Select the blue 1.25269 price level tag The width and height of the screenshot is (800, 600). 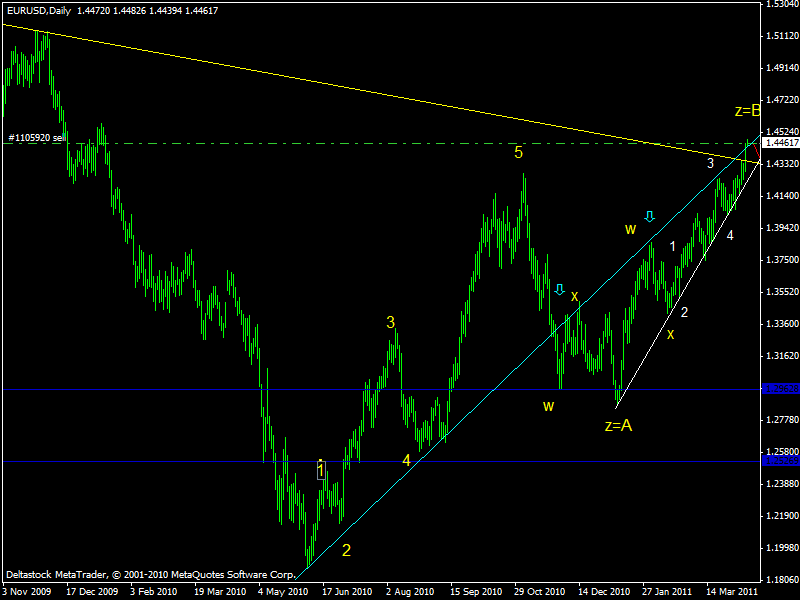[780, 461]
